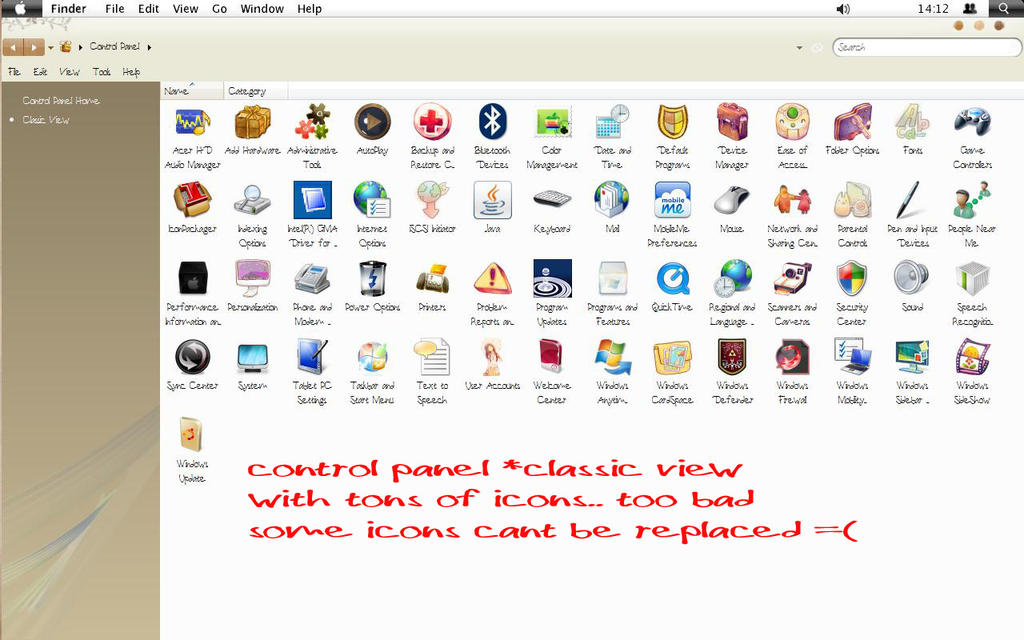The height and width of the screenshot is (640, 1024).
Task: Open Default Programs shield icon
Action: coord(672,122)
